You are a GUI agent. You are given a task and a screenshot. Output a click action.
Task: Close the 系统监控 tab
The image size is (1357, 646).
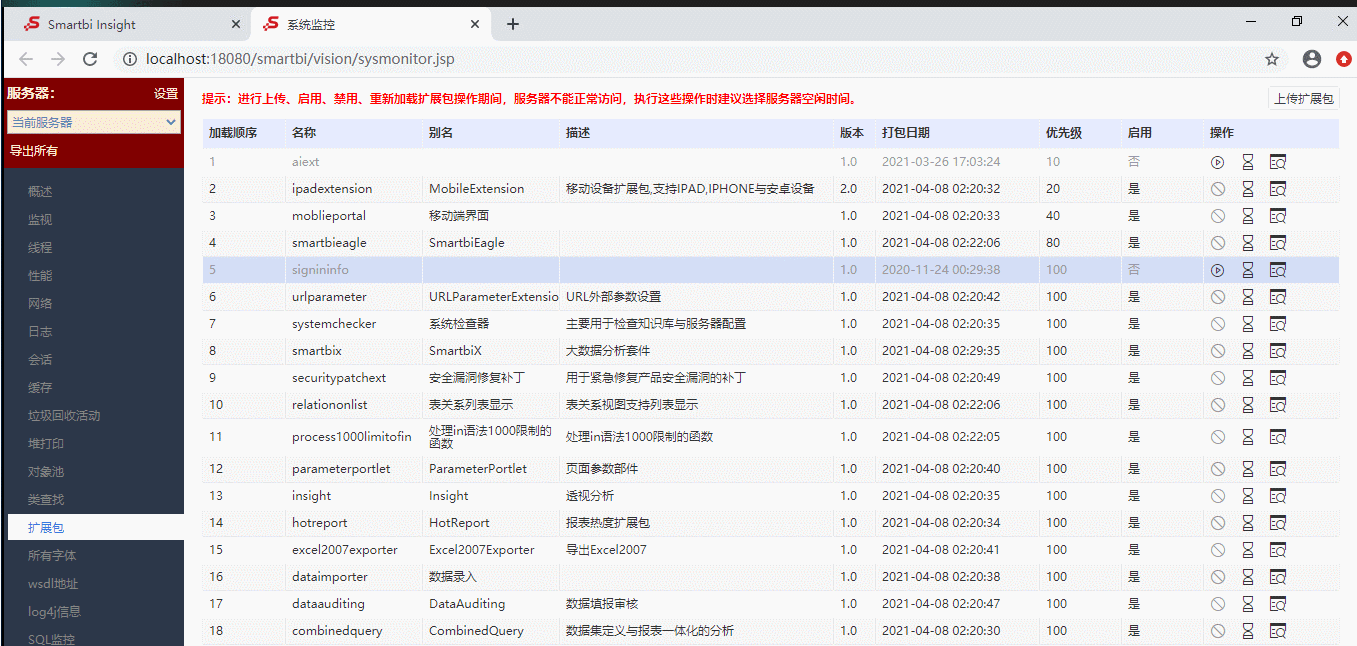tap(475, 24)
